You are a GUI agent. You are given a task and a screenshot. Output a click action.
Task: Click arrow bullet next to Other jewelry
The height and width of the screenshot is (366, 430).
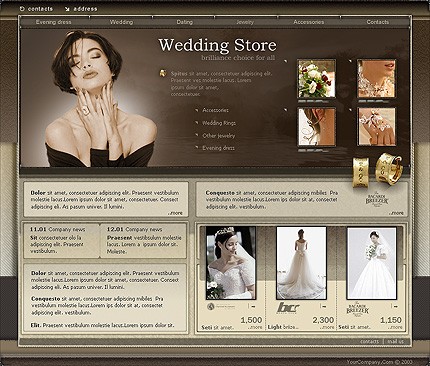coord(197,135)
